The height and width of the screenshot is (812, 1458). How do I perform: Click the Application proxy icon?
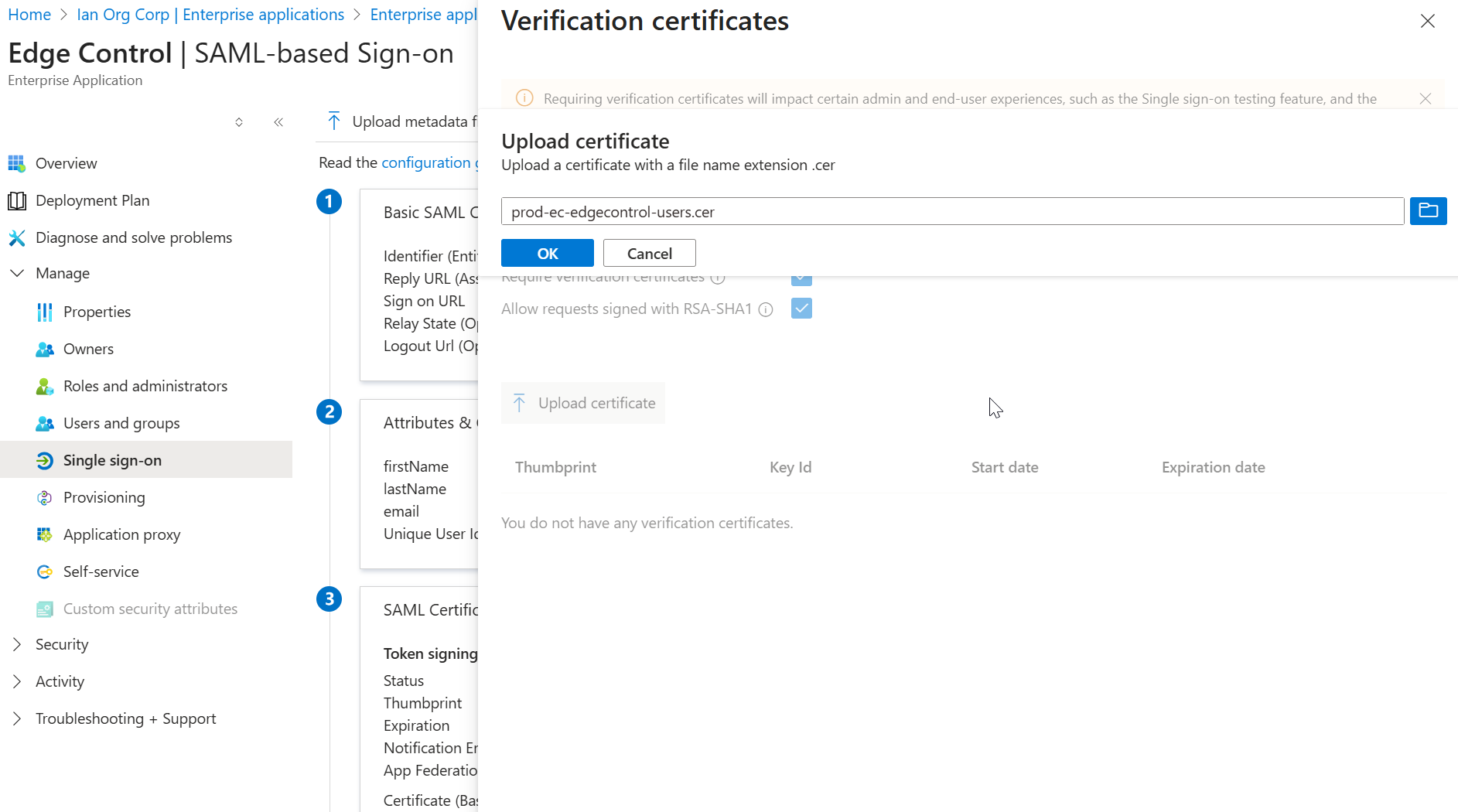tap(45, 534)
